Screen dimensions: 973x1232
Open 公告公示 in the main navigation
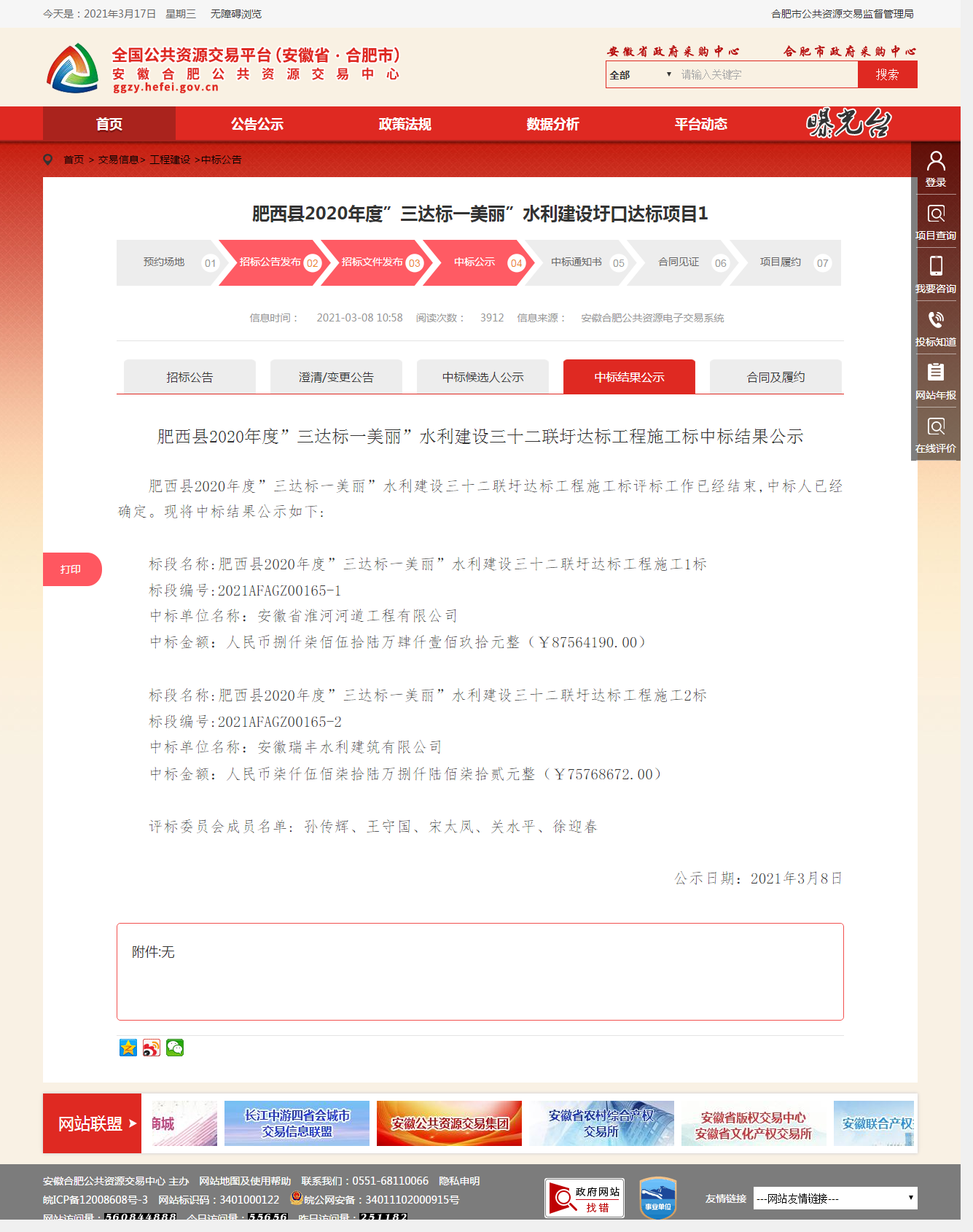coord(257,124)
